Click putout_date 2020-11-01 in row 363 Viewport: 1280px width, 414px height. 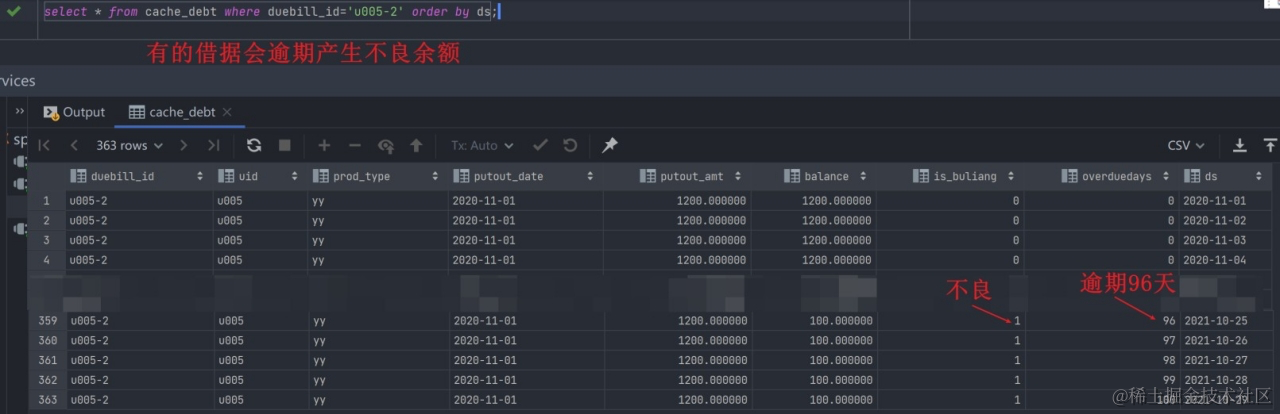pos(523,401)
